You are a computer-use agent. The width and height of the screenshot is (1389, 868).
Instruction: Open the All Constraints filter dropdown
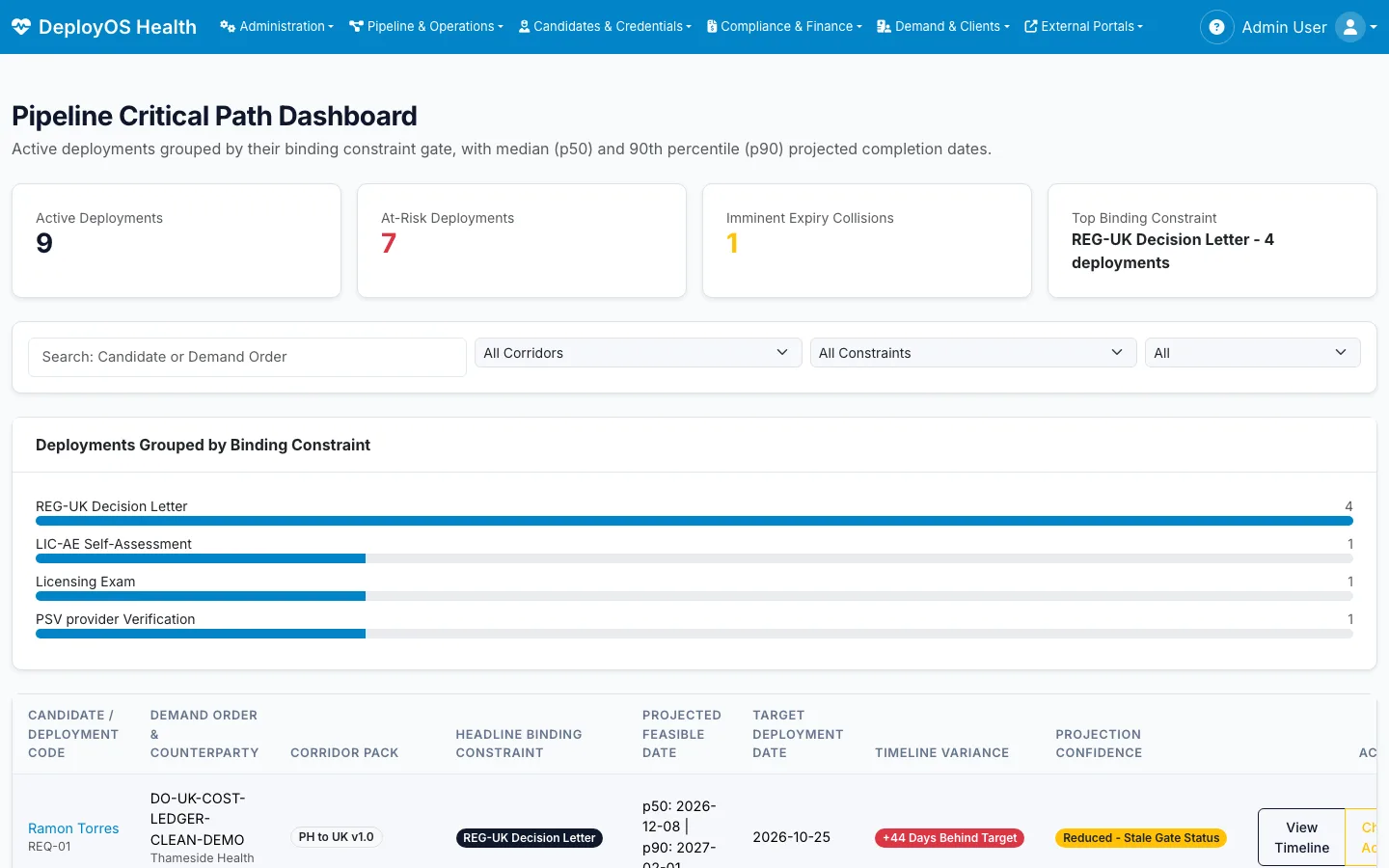[973, 353]
